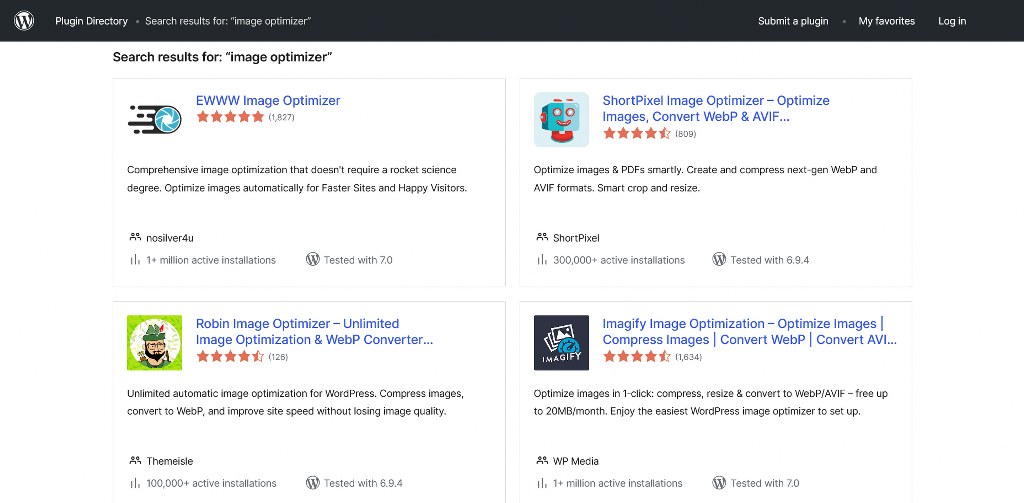Click the (126) rating count
This screenshot has height=503, width=1024.
[x=278, y=357]
